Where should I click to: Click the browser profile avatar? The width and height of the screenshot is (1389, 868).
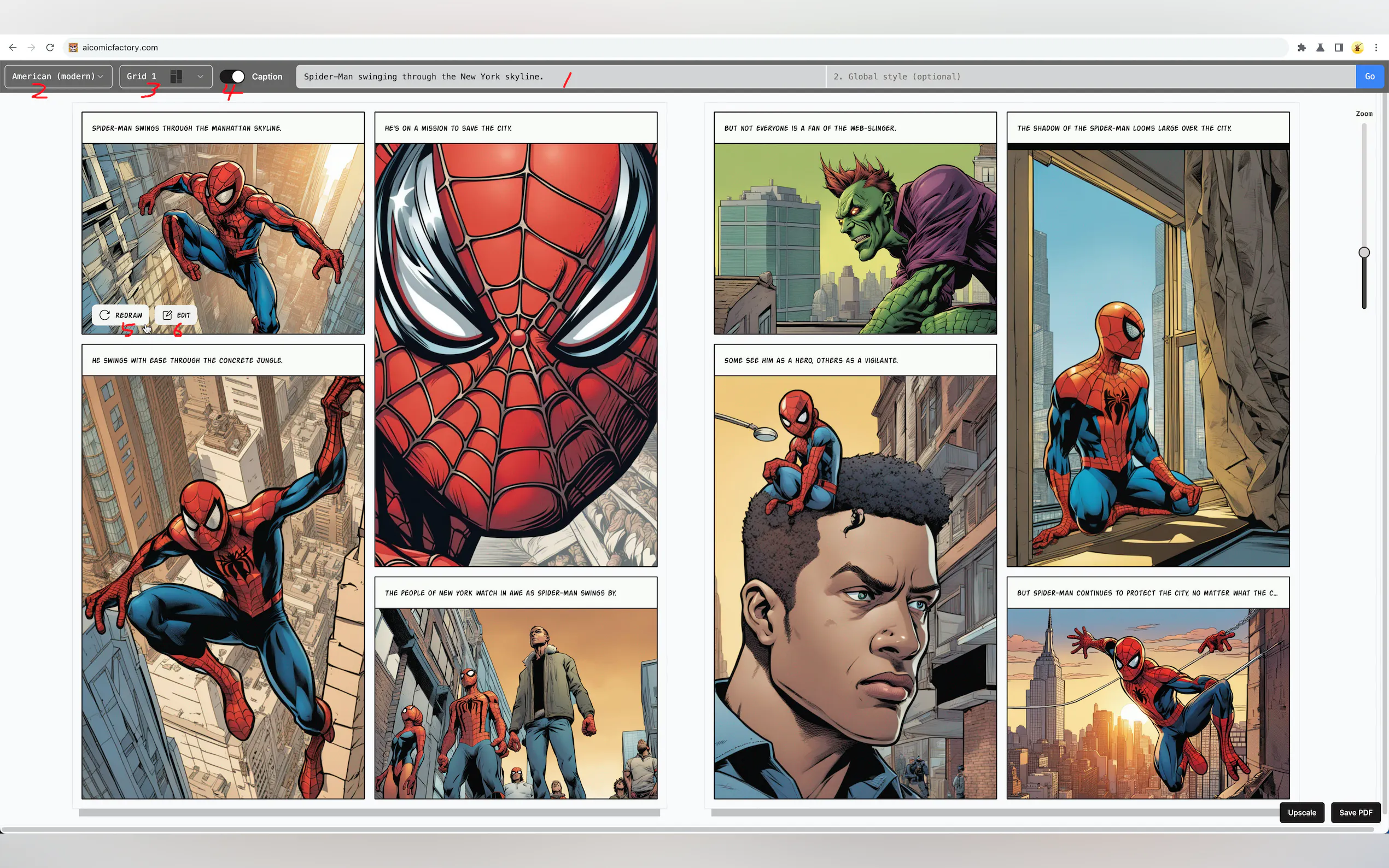tap(1357, 48)
